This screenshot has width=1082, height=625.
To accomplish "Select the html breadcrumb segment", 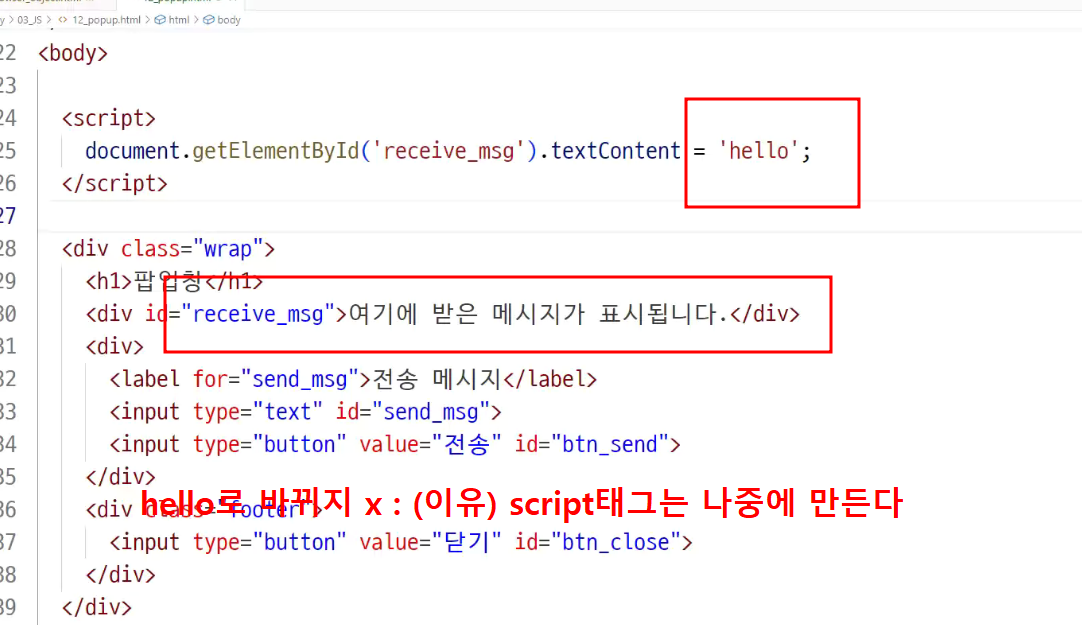I will [179, 20].
